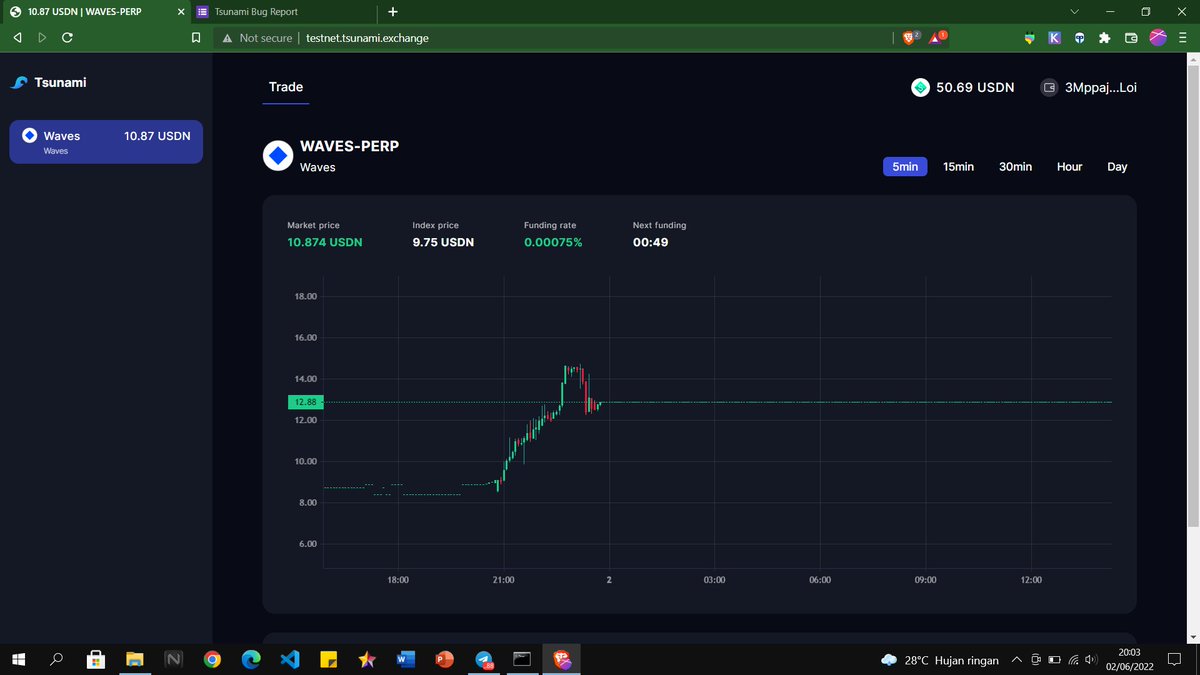Viewport: 1200px width, 675px height.
Task: Go back in browser history
Action: (17, 37)
